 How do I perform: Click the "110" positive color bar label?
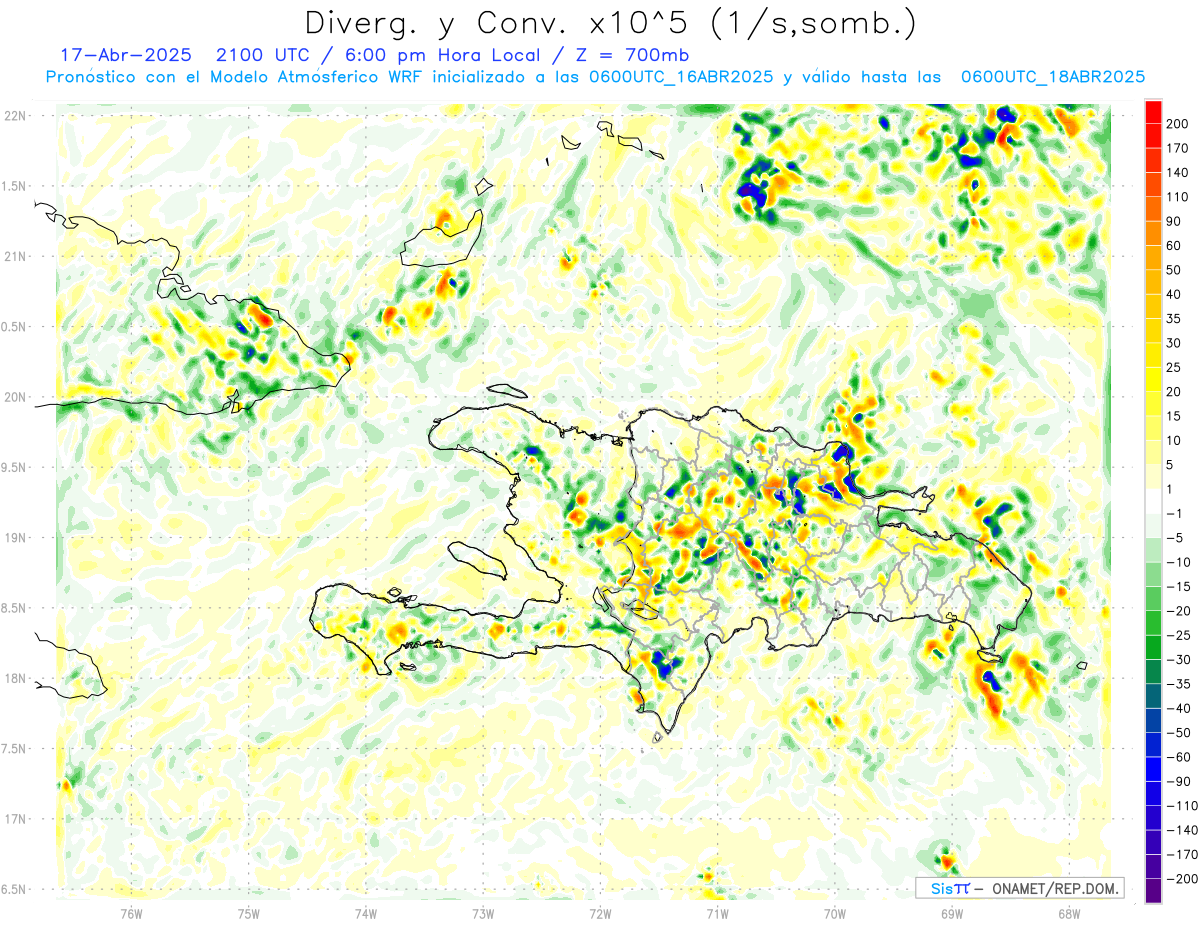(1179, 197)
